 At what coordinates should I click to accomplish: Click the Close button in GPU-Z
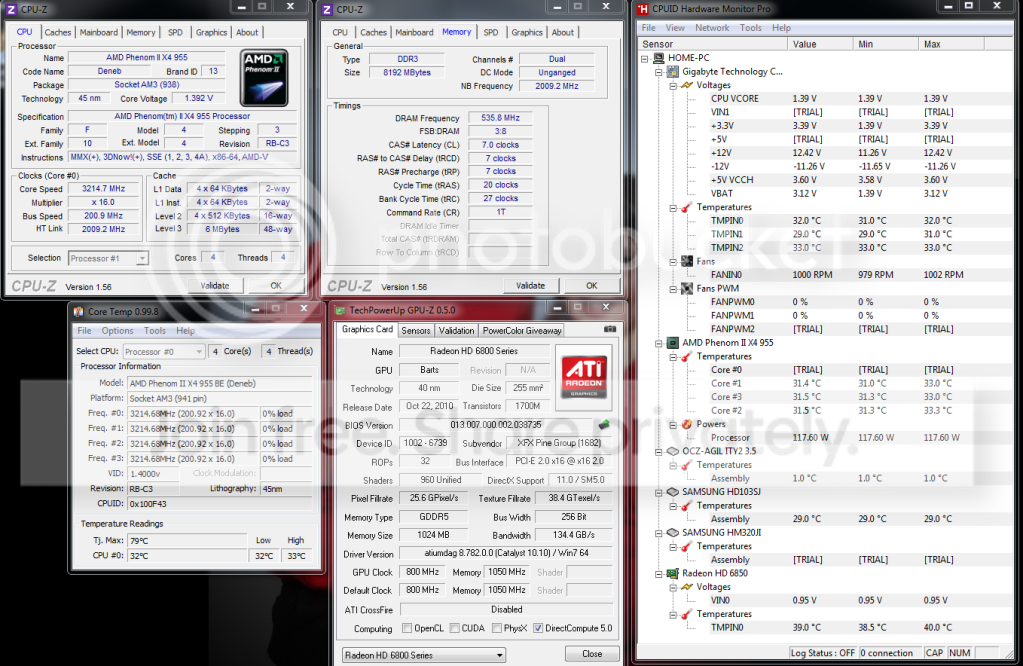click(592, 654)
